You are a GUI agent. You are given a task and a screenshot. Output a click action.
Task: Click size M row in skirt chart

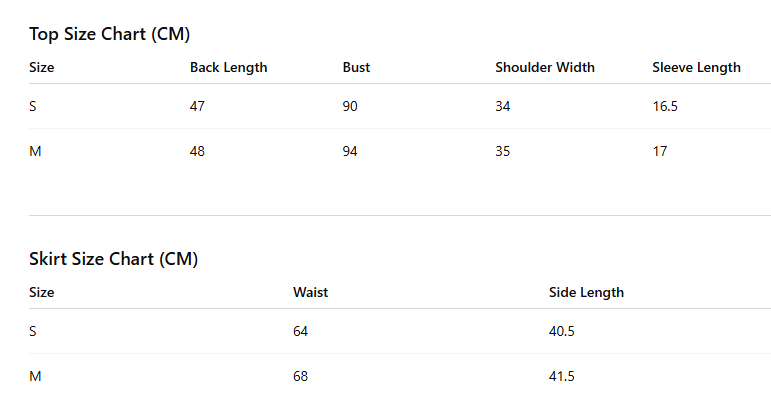point(400,376)
